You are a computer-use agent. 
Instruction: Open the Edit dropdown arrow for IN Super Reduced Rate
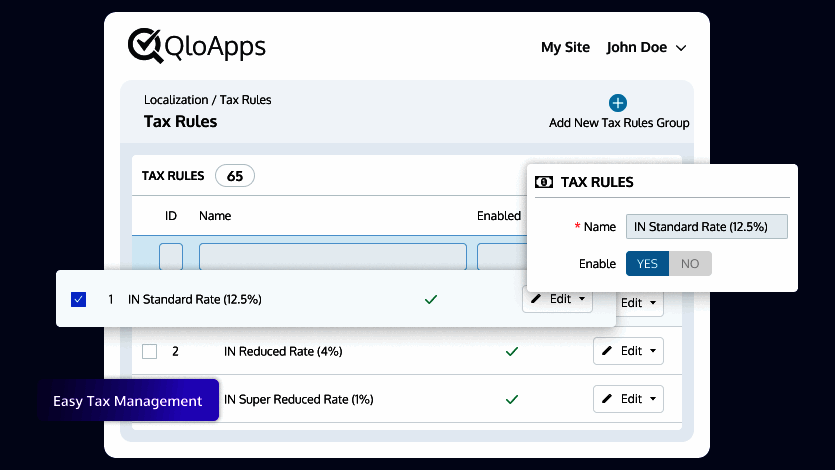[x=654, y=399]
